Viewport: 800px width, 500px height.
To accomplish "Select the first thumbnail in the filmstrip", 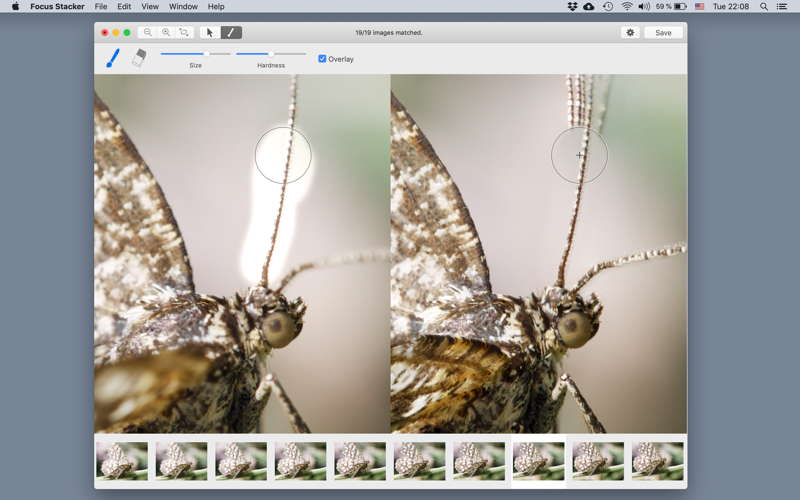I will click(122, 461).
